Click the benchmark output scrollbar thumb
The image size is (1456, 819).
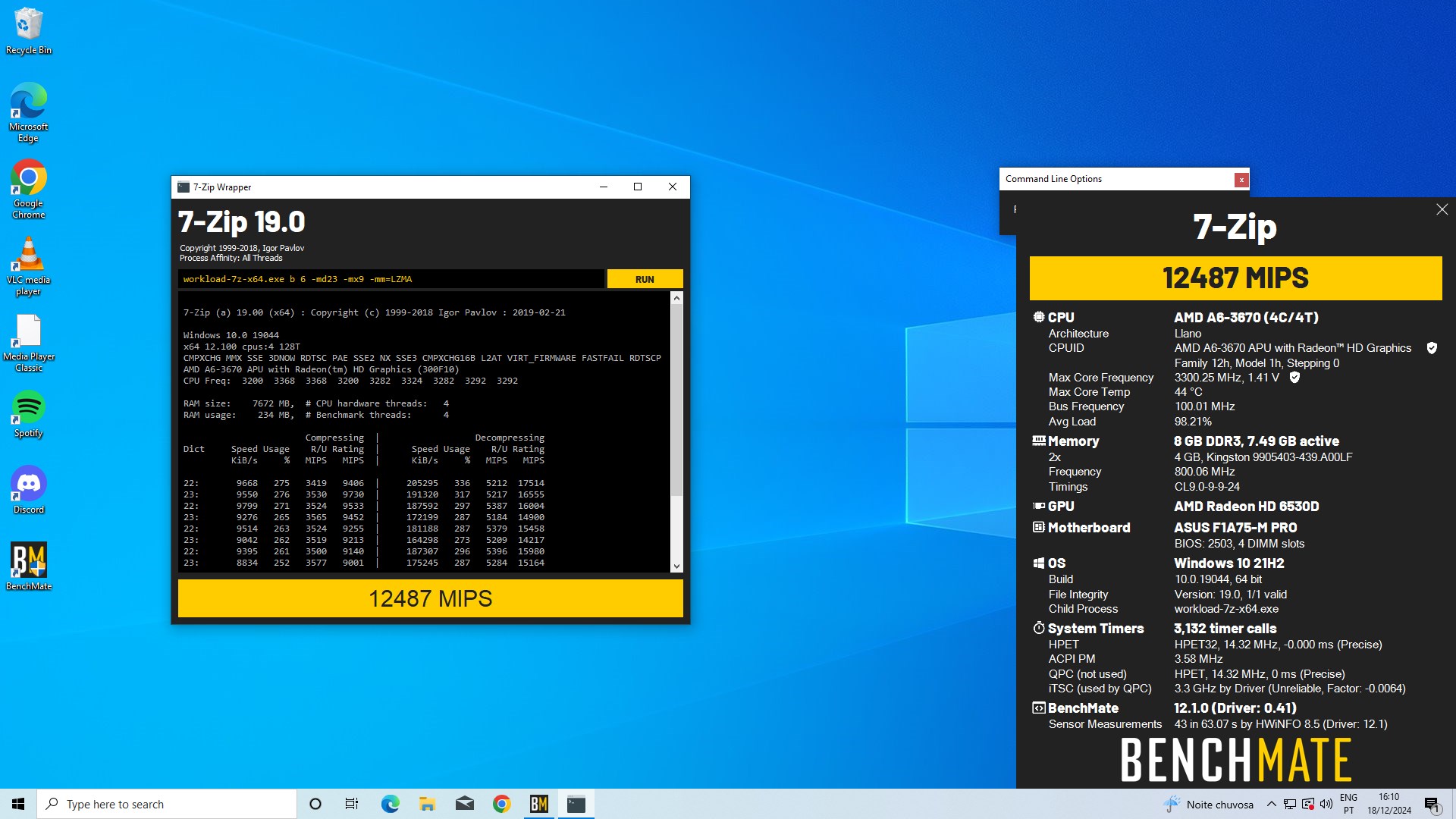(676, 400)
